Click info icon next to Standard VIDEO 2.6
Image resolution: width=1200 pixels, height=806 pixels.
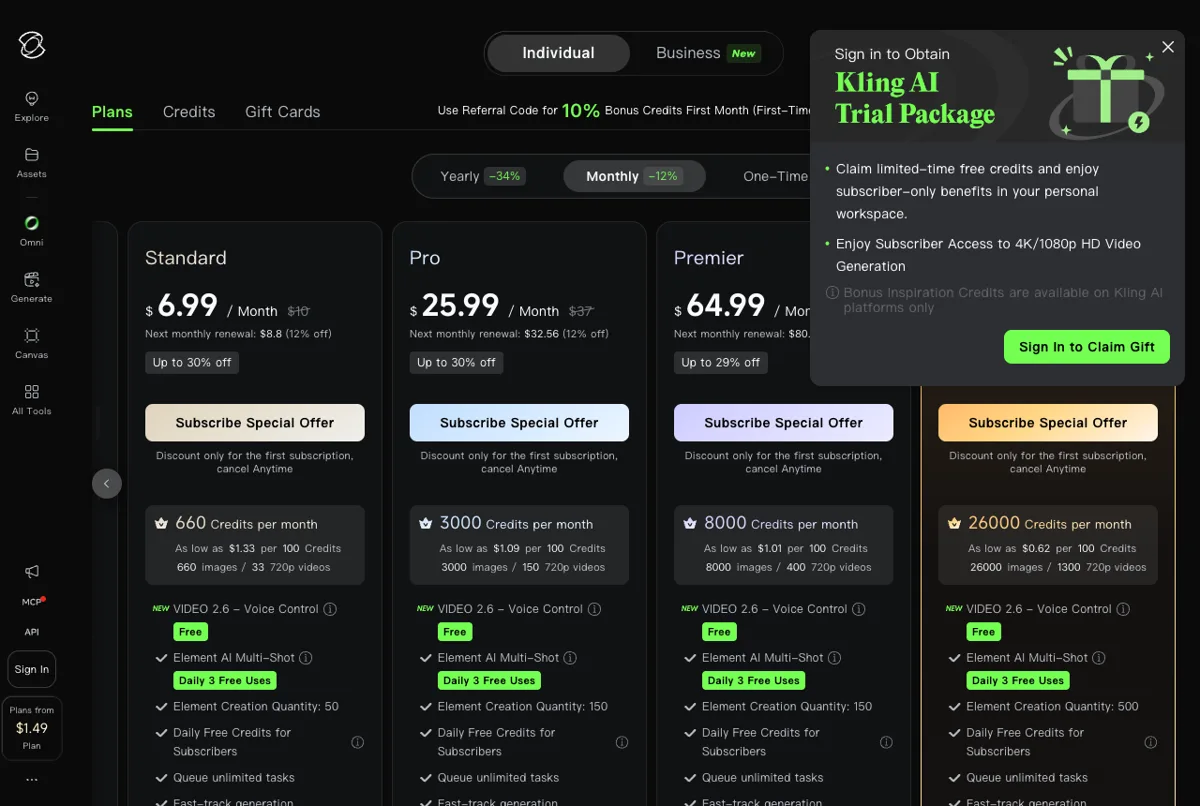click(330, 609)
